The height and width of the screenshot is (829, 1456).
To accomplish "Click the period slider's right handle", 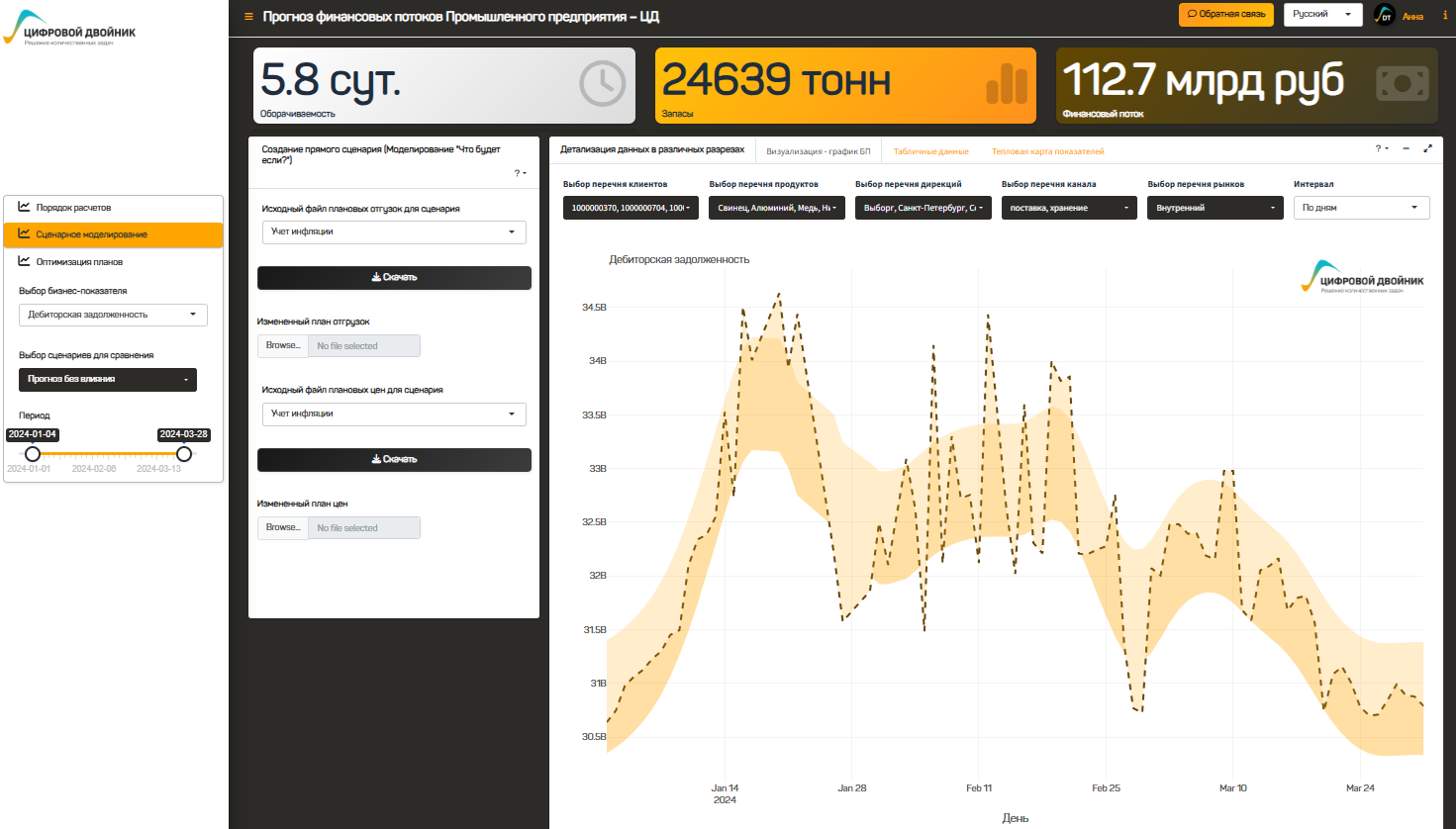I will coord(184,454).
